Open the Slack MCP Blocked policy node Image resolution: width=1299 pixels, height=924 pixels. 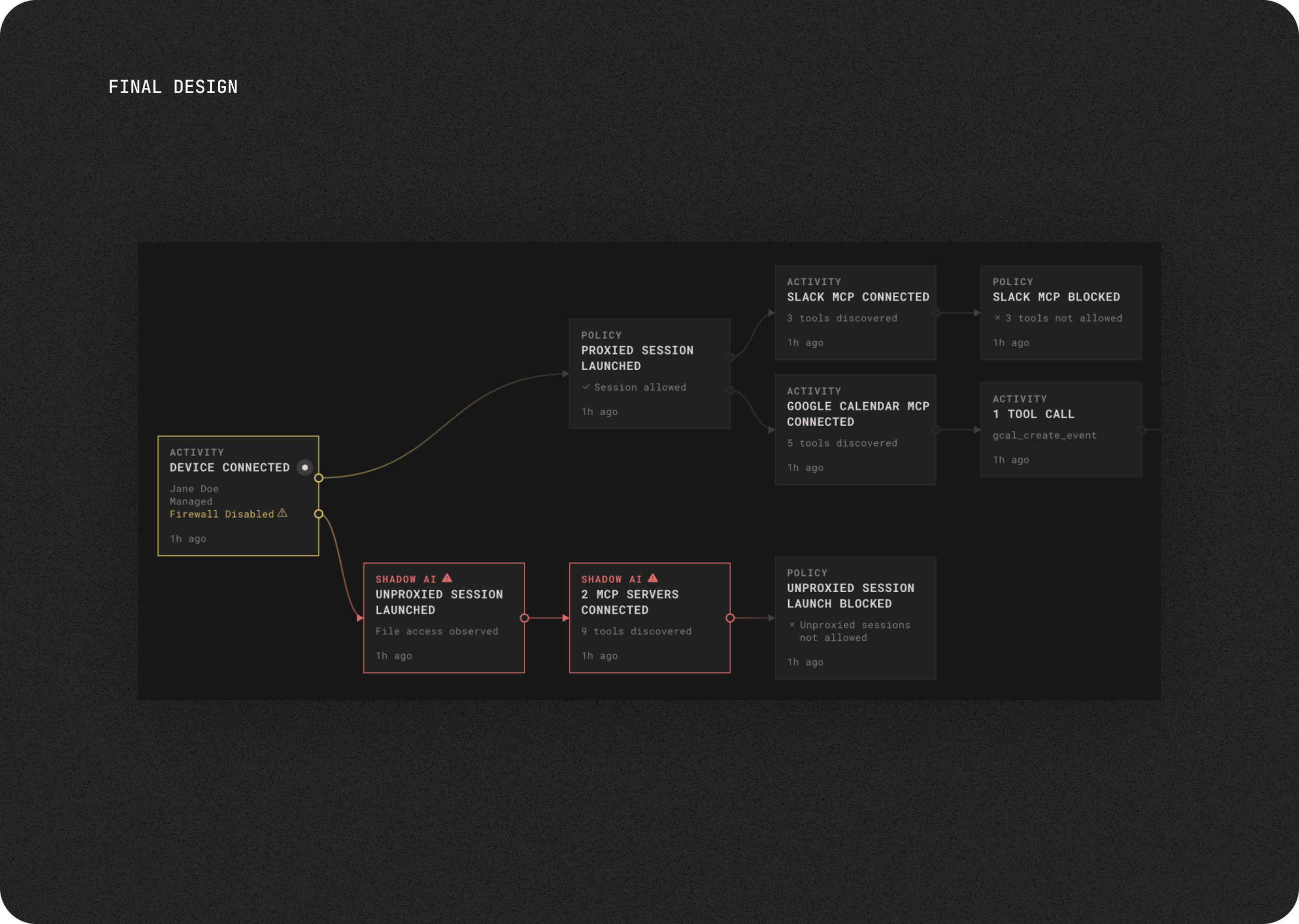tap(1061, 312)
